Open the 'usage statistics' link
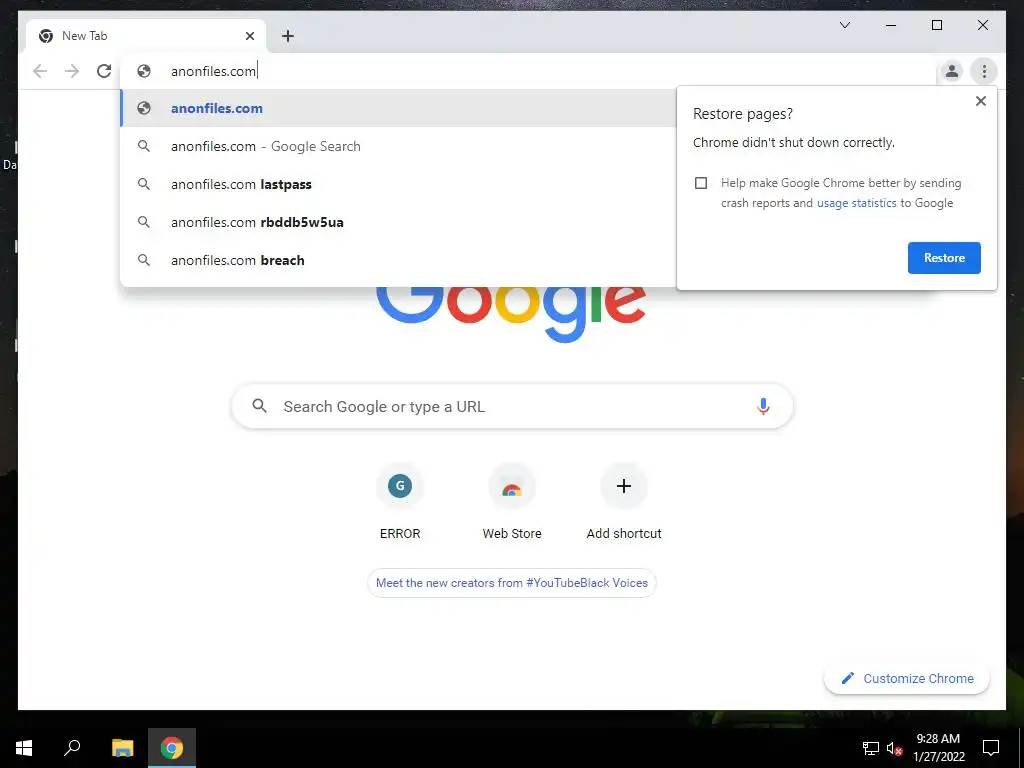Screen dimensions: 1024x768 (856, 203)
